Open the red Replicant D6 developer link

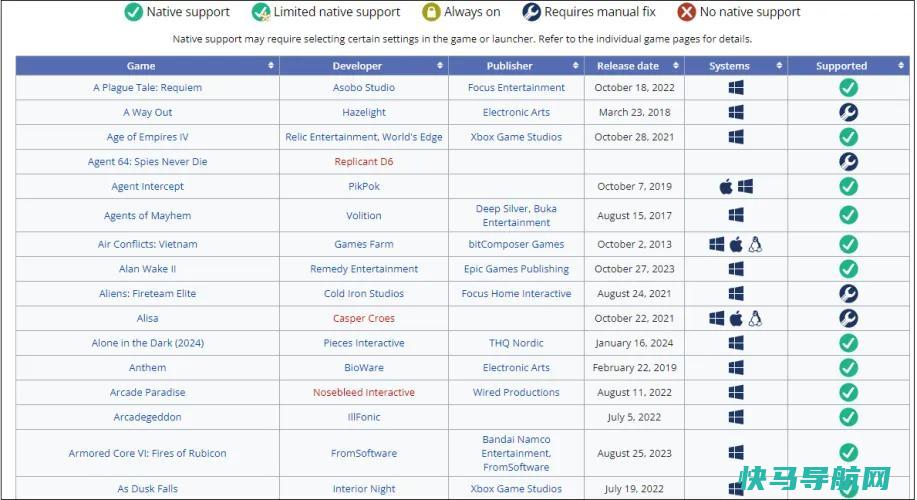[364, 161]
